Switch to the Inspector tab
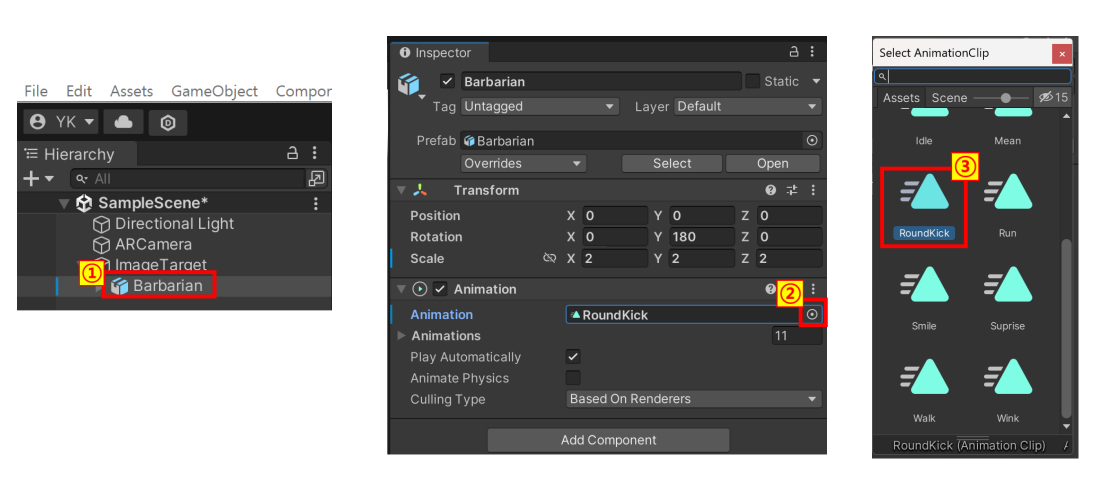 pyautogui.click(x=436, y=53)
